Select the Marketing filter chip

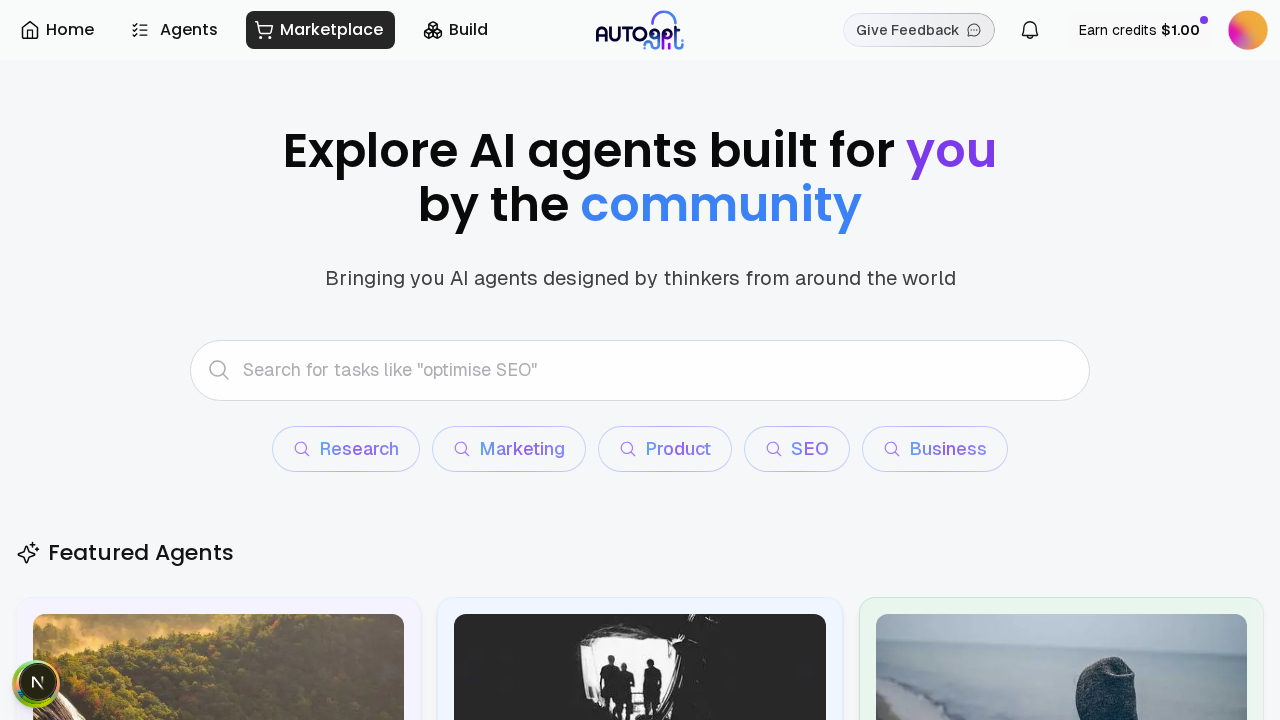(x=509, y=449)
